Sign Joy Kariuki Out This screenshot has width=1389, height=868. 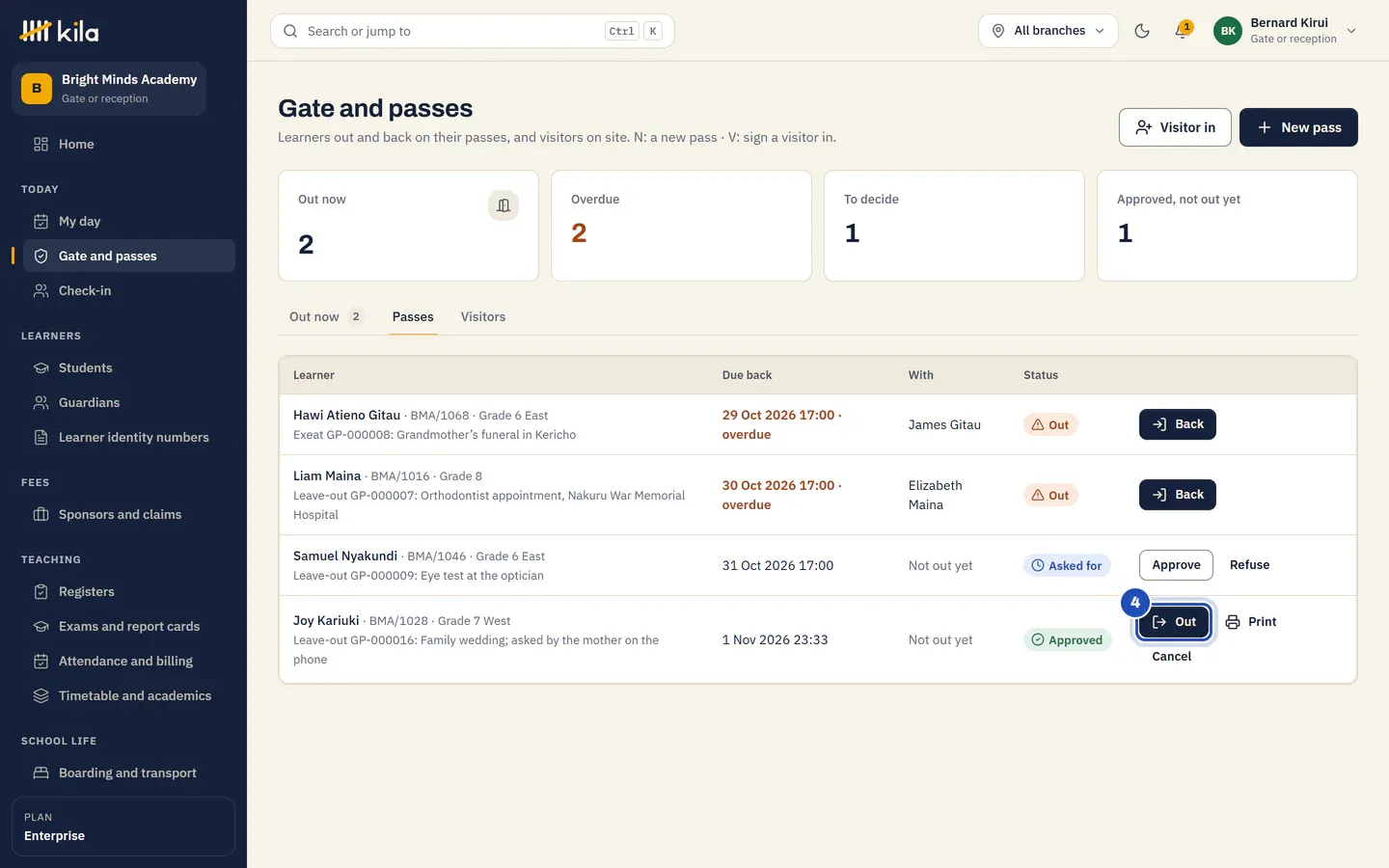tap(1174, 622)
